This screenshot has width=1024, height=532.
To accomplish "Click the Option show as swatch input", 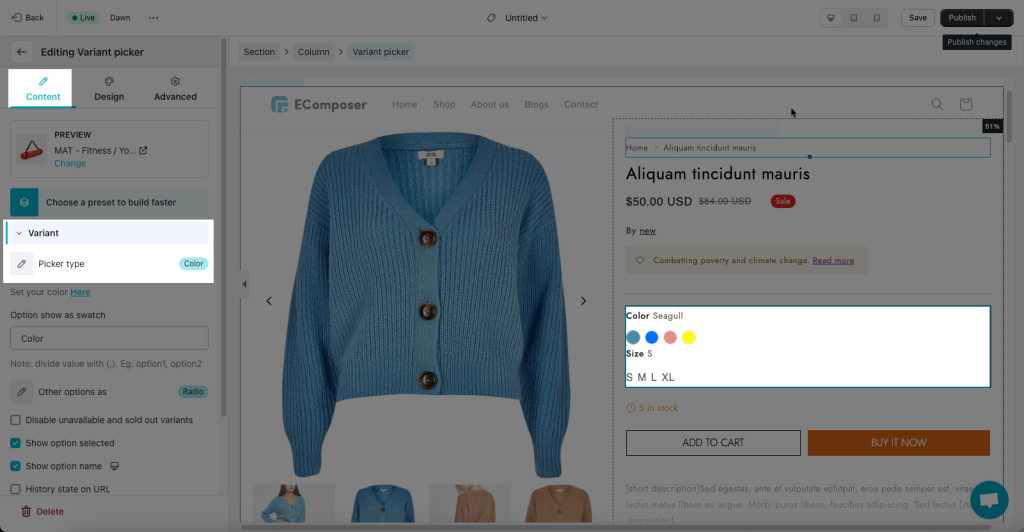I will 109,338.
